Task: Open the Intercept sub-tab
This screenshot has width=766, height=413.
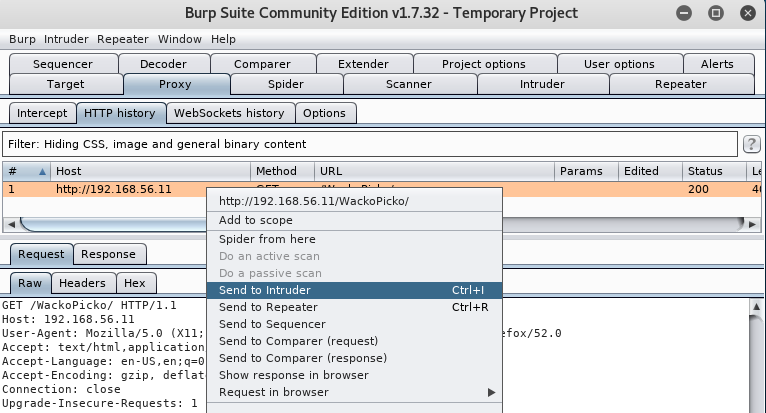Action: click(x=43, y=113)
